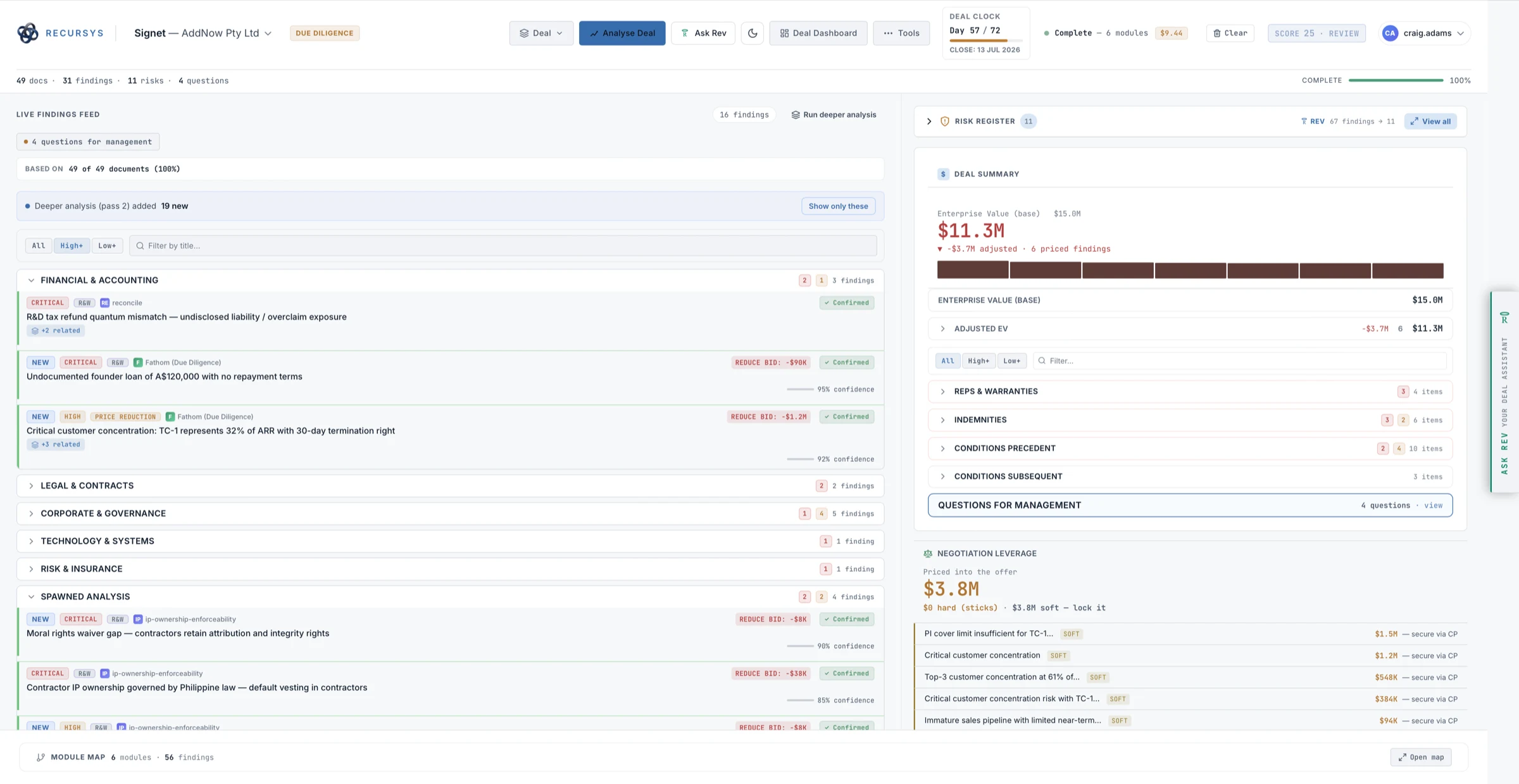
Task: Toggle dark mode moon icon
Action: [753, 33]
